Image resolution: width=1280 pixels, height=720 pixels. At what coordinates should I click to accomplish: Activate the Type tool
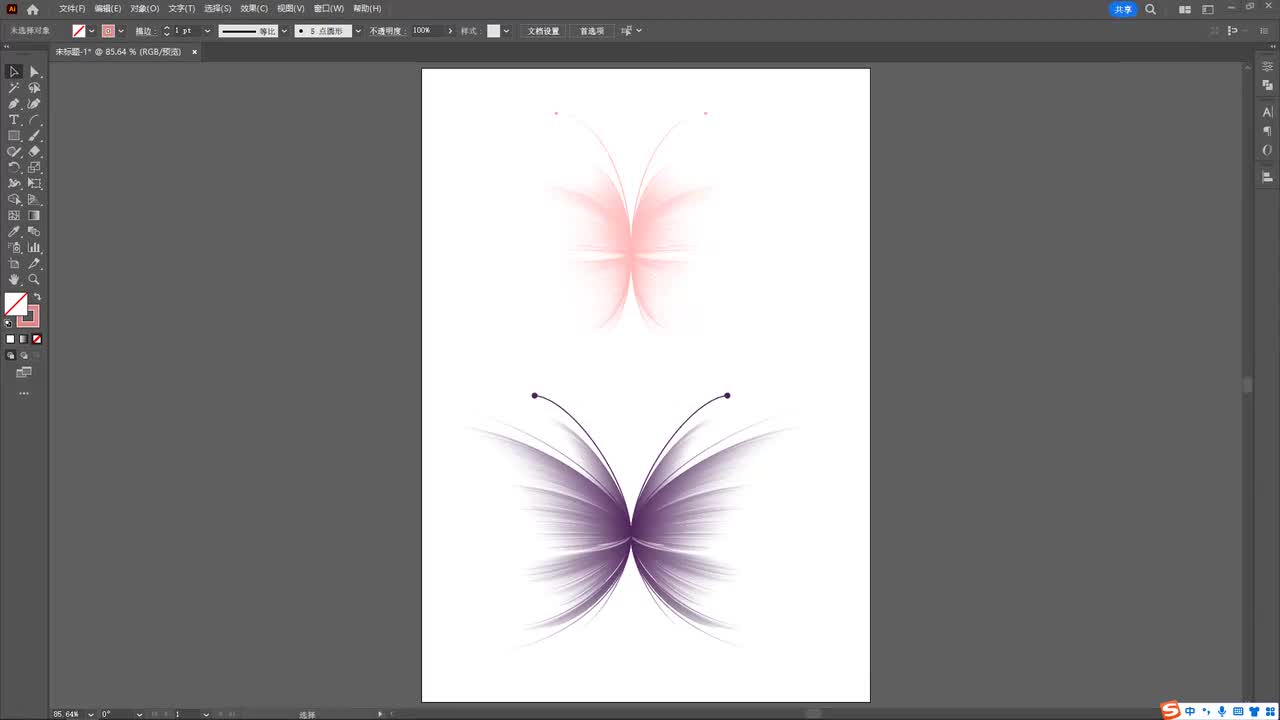point(14,120)
